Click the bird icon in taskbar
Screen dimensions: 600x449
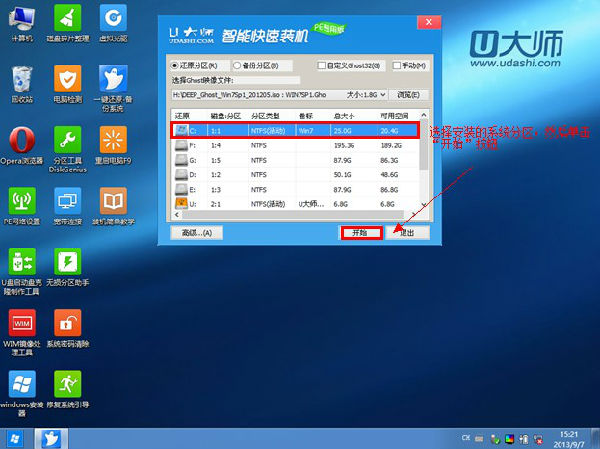pyautogui.click(x=49, y=438)
